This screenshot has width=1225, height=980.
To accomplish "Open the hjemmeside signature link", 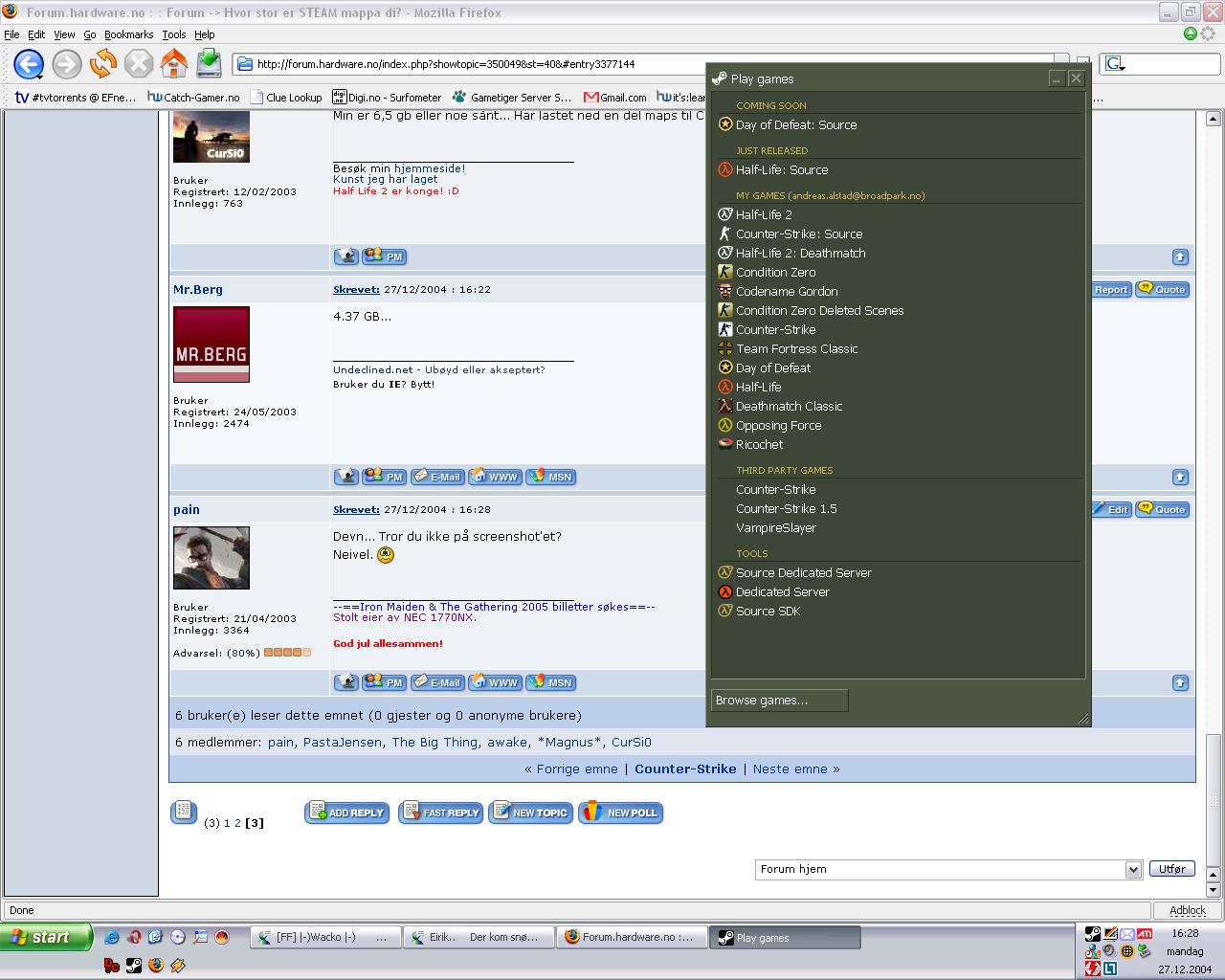I will (x=430, y=168).
